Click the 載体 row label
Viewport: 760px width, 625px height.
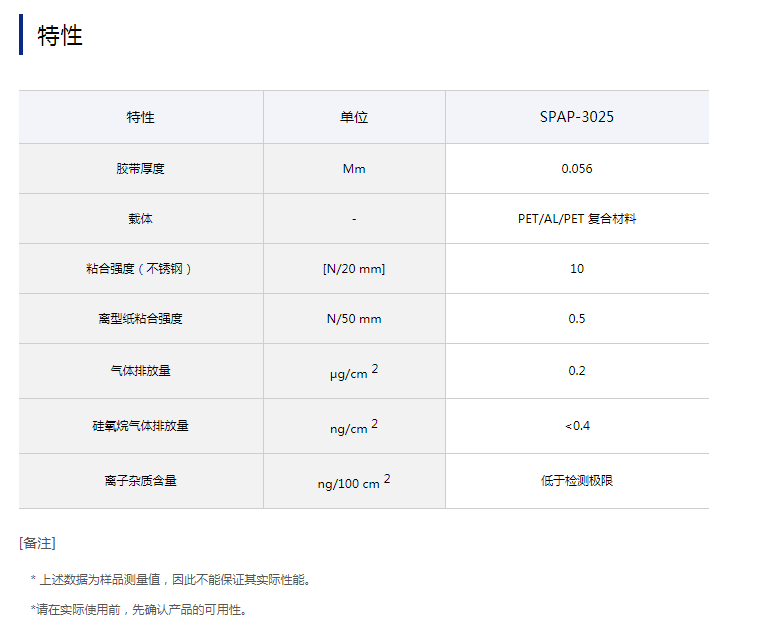[x=140, y=219]
